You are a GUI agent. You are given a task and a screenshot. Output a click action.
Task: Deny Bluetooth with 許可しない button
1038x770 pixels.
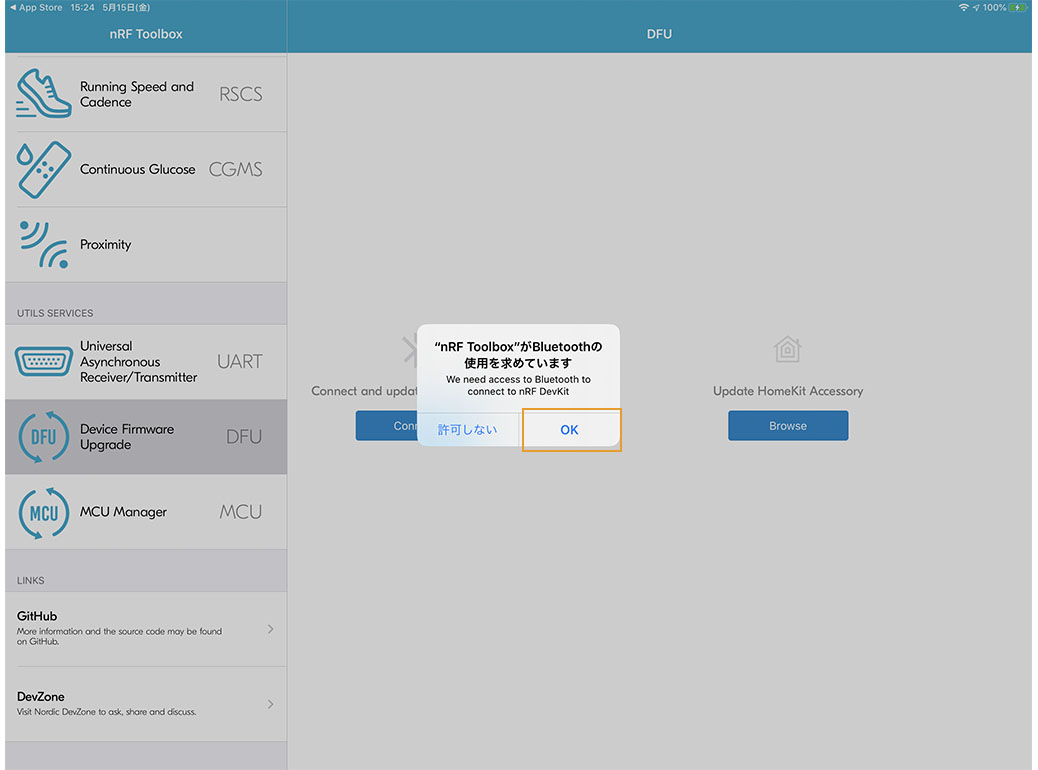point(467,430)
